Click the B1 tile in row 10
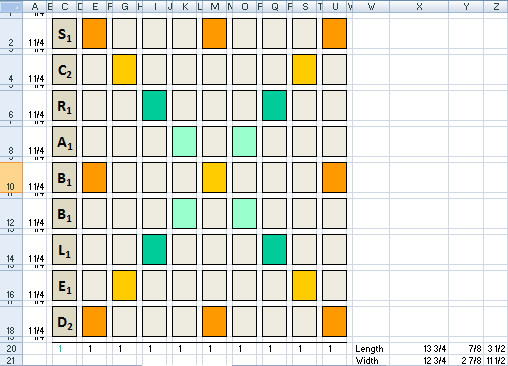The width and height of the screenshot is (508, 366). (65, 177)
